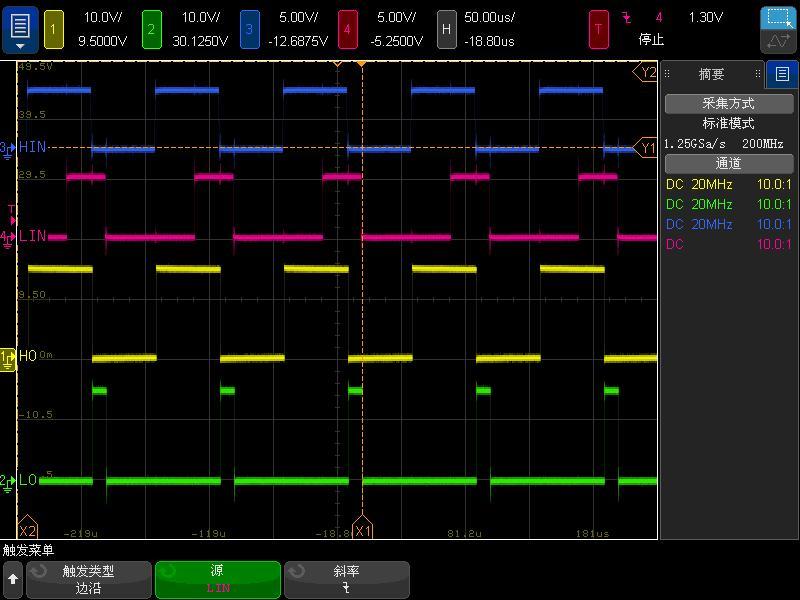Click the channel 2 ground marker beside LO

click(8, 483)
